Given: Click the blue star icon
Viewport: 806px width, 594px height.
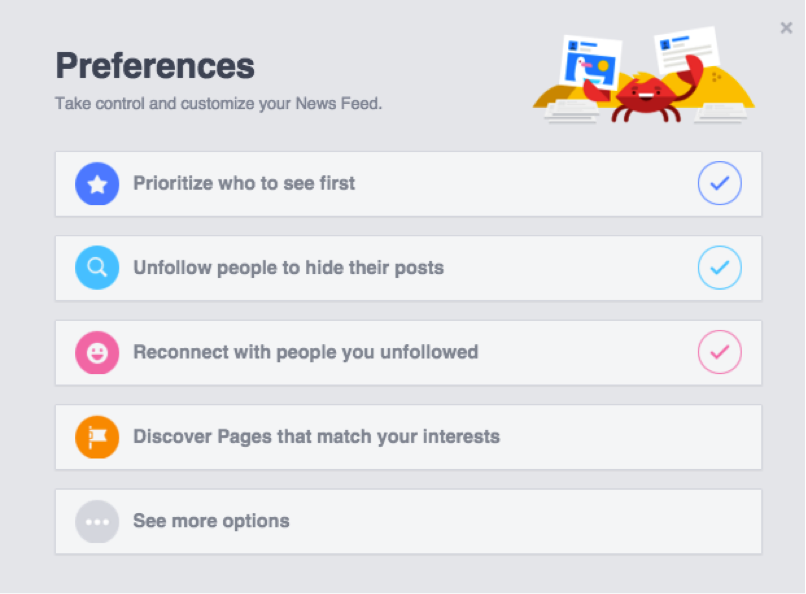Looking at the screenshot, I should click(97, 184).
